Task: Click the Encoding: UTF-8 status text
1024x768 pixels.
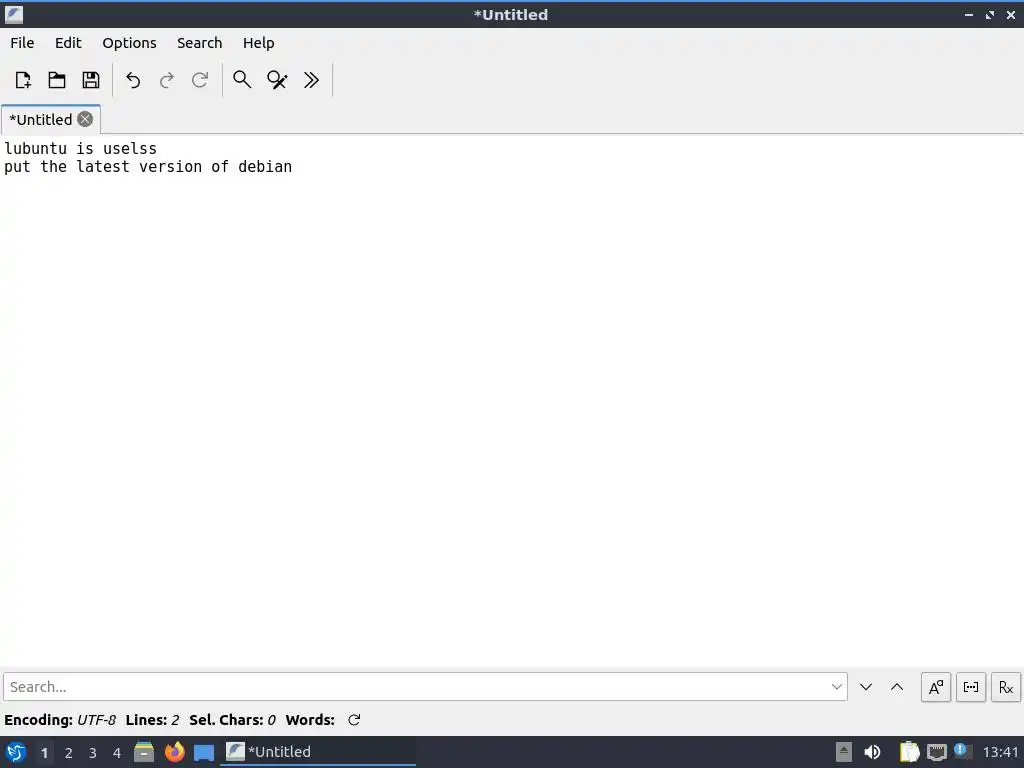Action: (60, 720)
